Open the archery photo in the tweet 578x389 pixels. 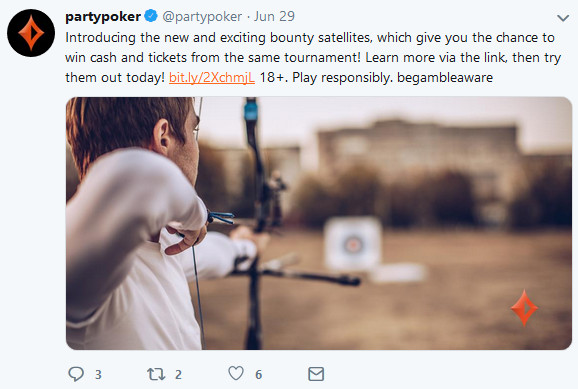click(319, 223)
